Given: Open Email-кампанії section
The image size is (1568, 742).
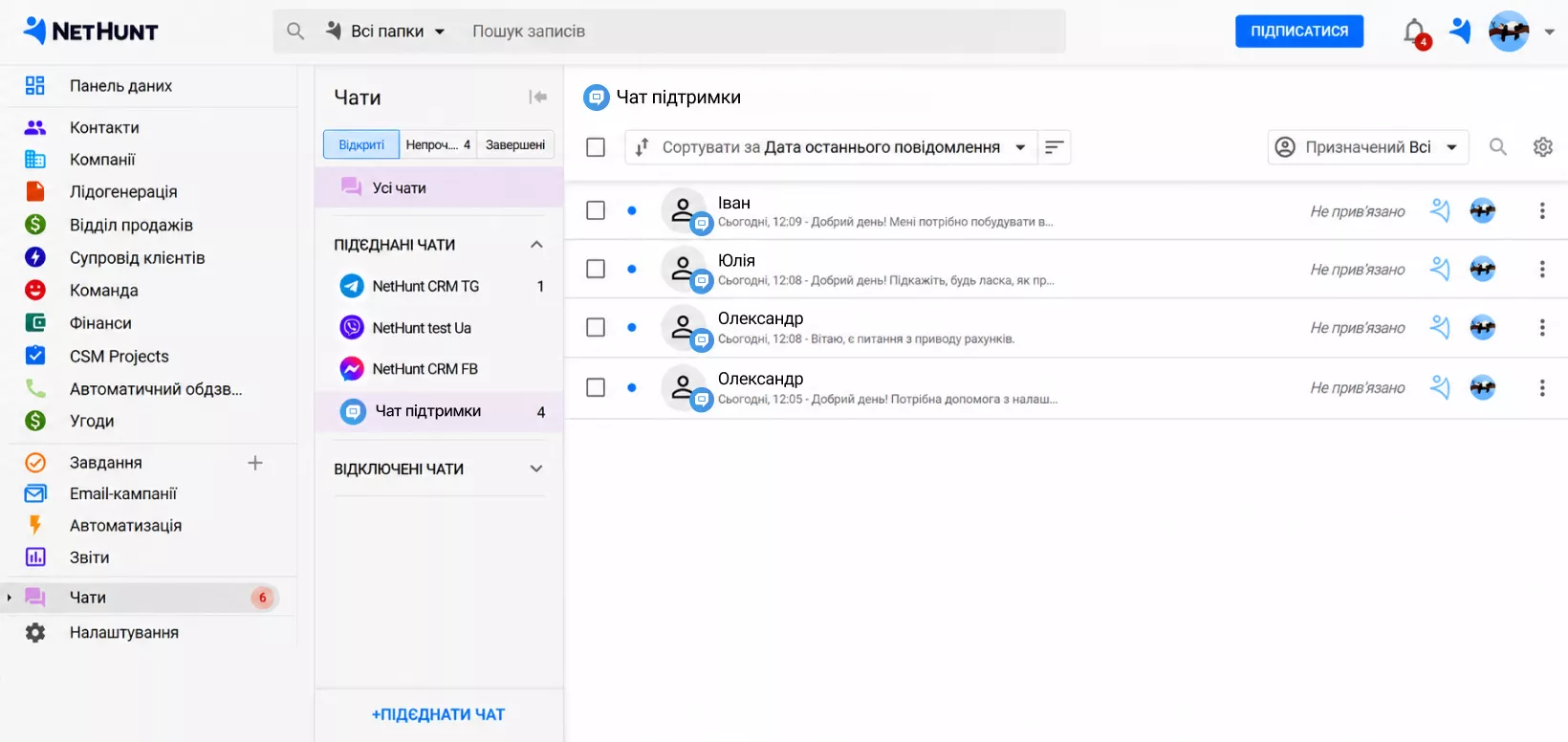Looking at the screenshot, I should 123,494.
